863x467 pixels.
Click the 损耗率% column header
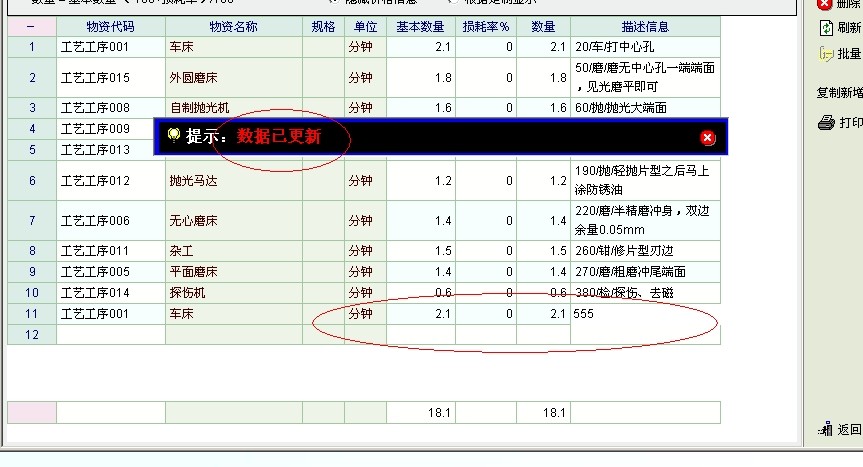click(486, 27)
